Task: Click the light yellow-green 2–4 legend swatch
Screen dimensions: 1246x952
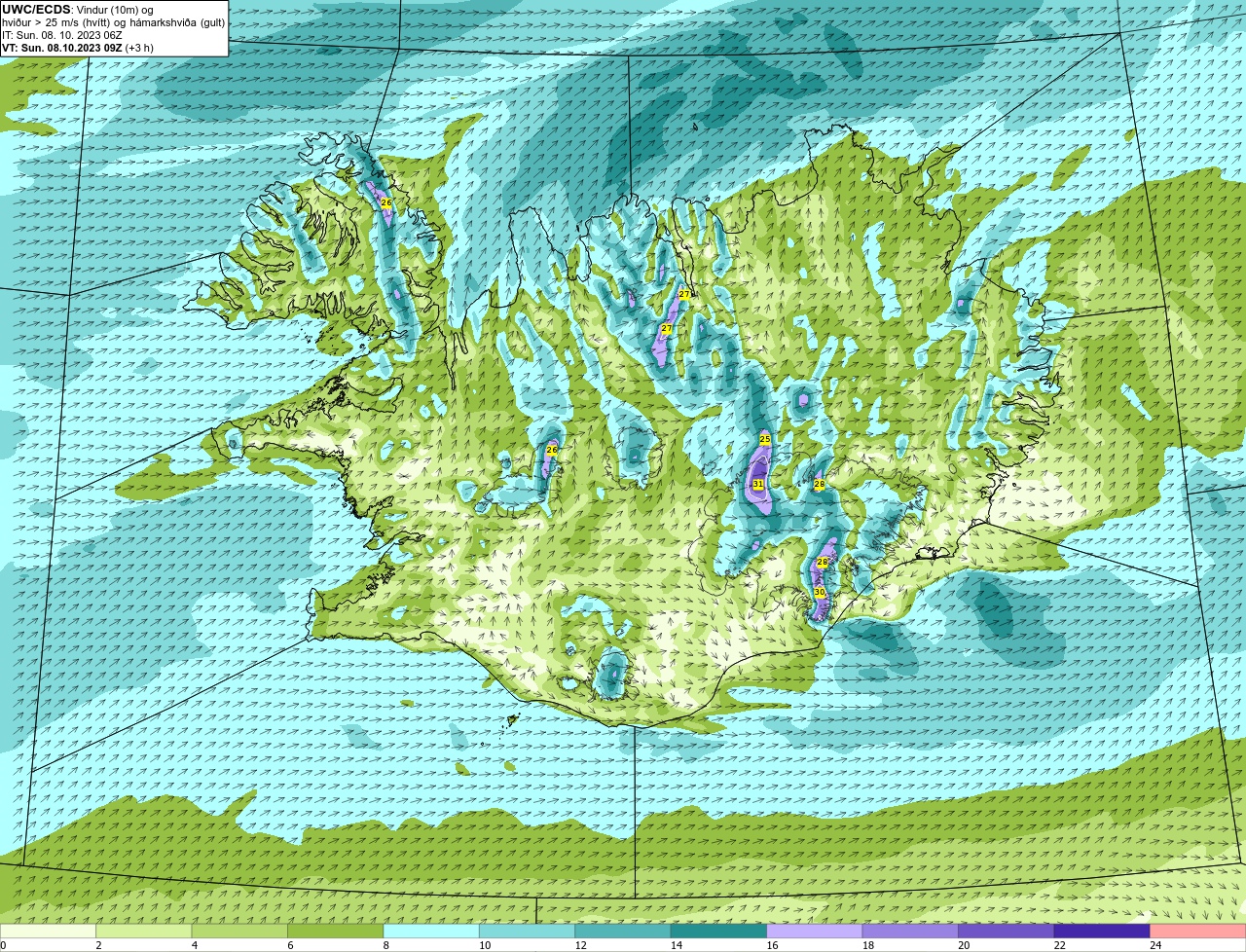Action: pyautogui.click(x=146, y=931)
